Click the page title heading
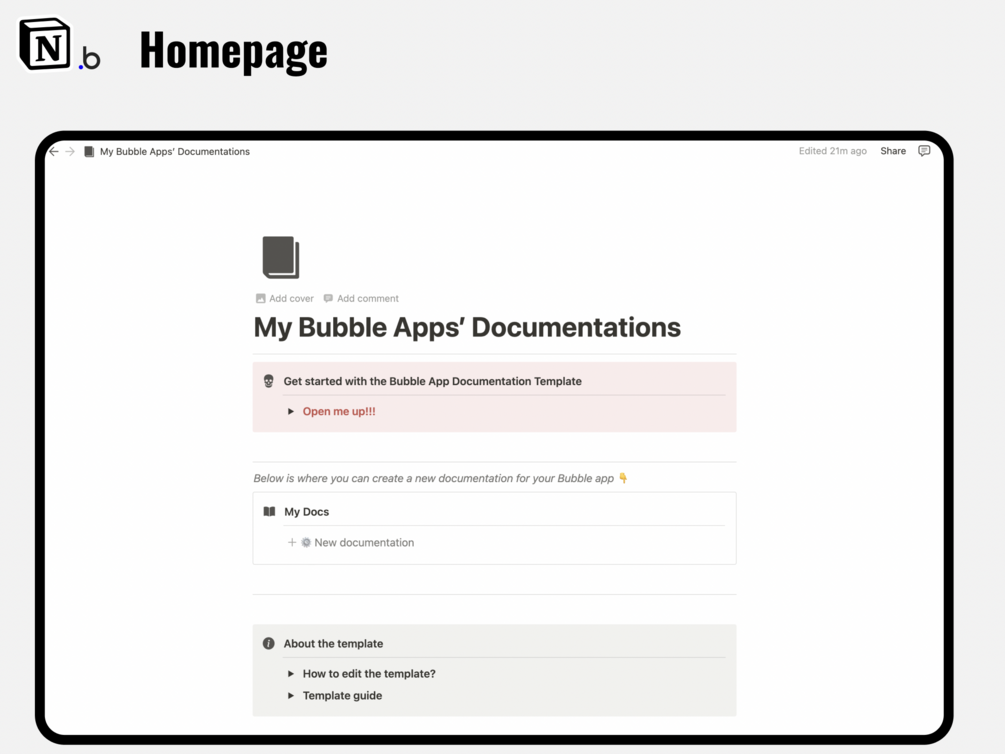The image size is (1005, 754). pyautogui.click(x=467, y=327)
